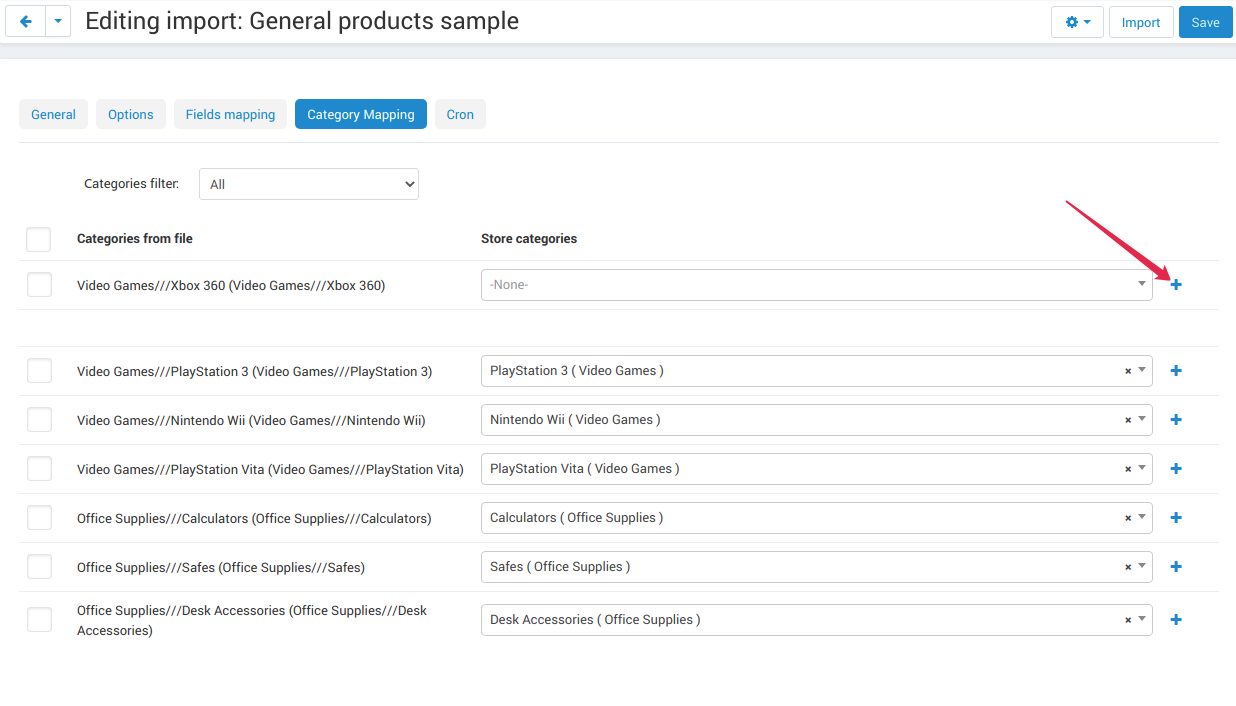This screenshot has height=706, width=1236.
Task: Click 'Video Games///PlayStation Vita' category text
Action: point(270,470)
